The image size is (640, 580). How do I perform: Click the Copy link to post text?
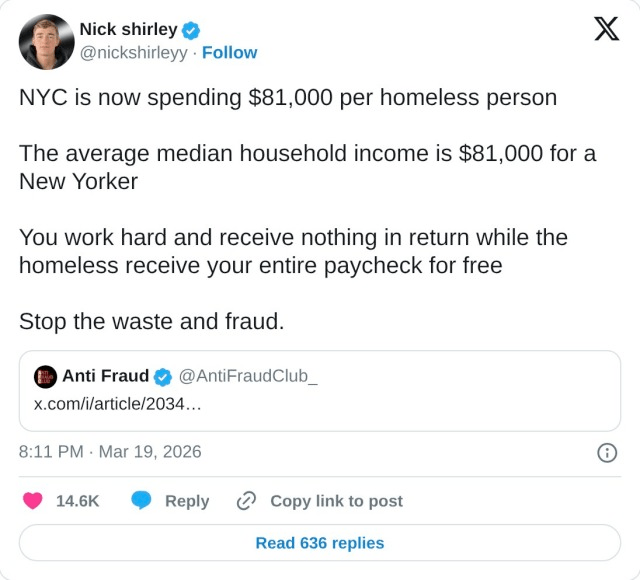(x=336, y=501)
